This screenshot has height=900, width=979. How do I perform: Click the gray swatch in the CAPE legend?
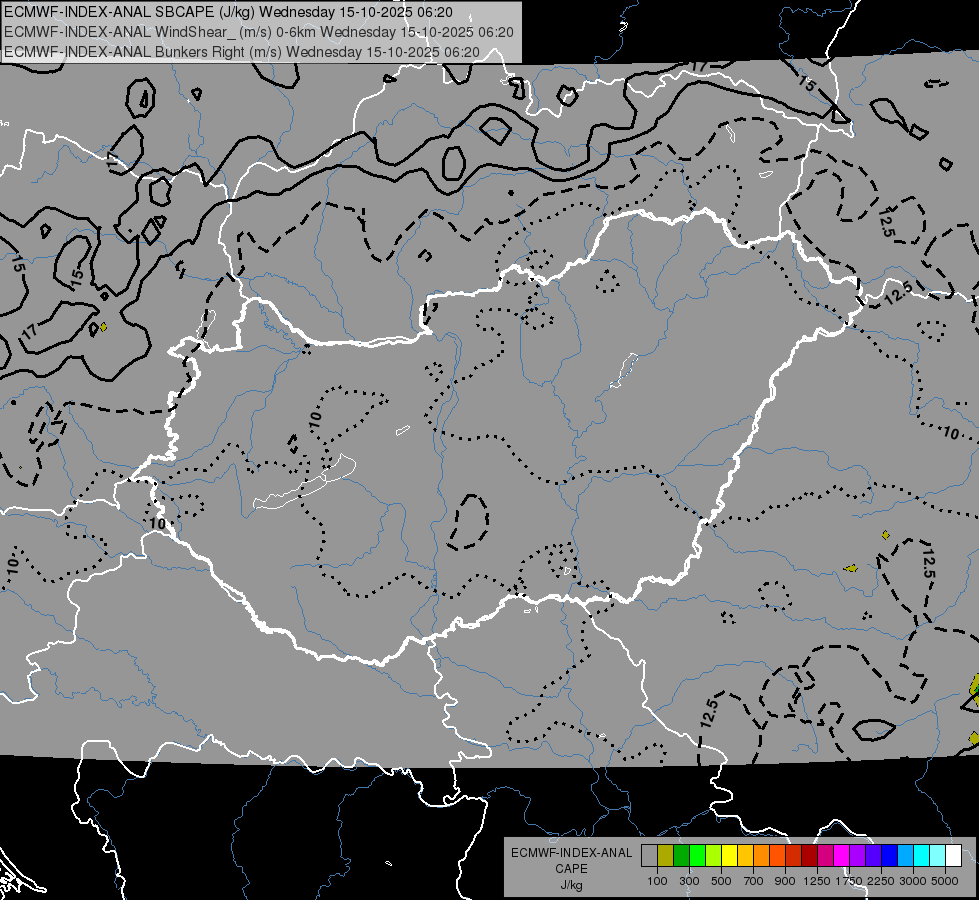(x=649, y=856)
